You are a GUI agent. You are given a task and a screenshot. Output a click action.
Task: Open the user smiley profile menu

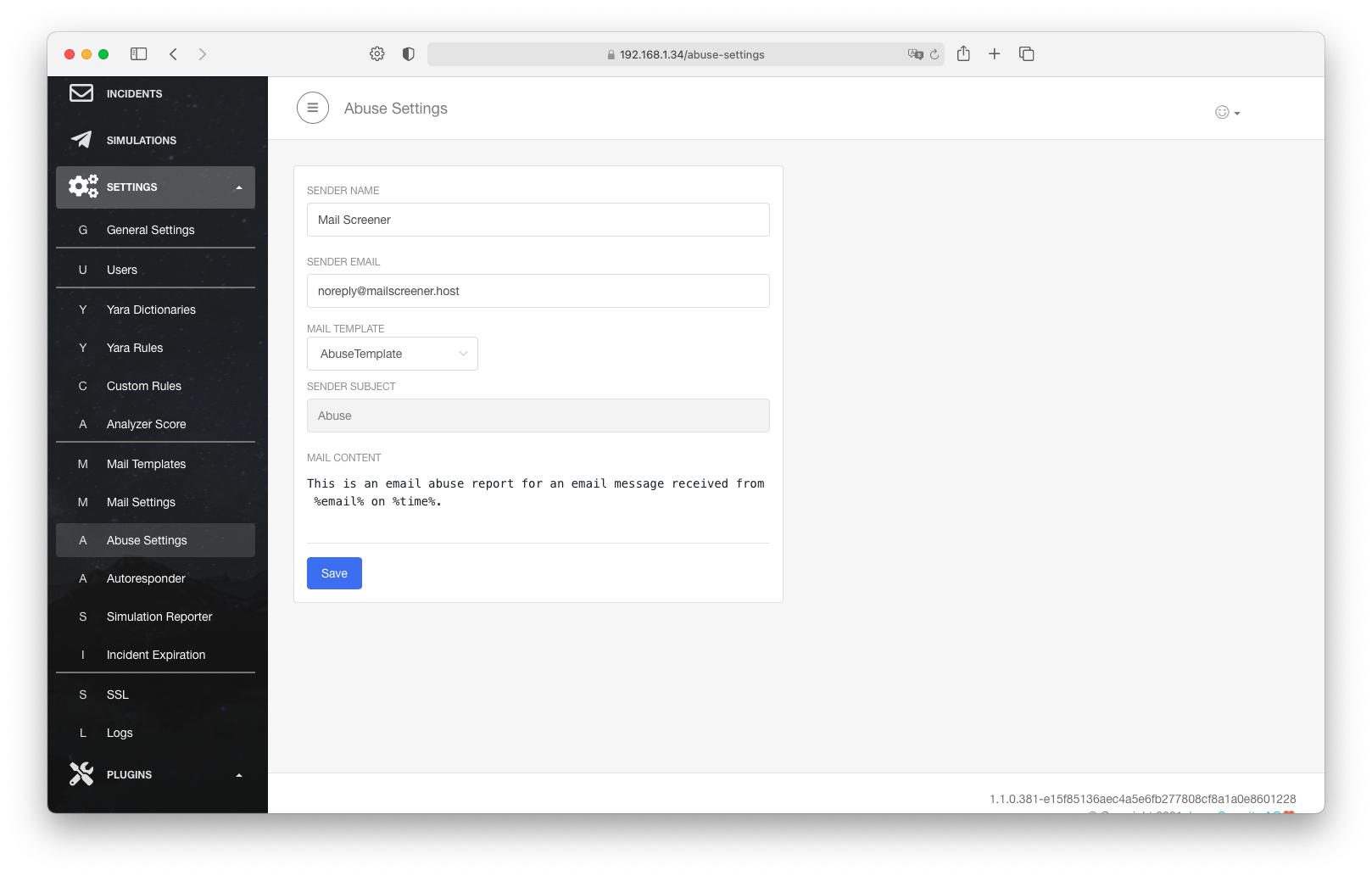click(x=1227, y=113)
